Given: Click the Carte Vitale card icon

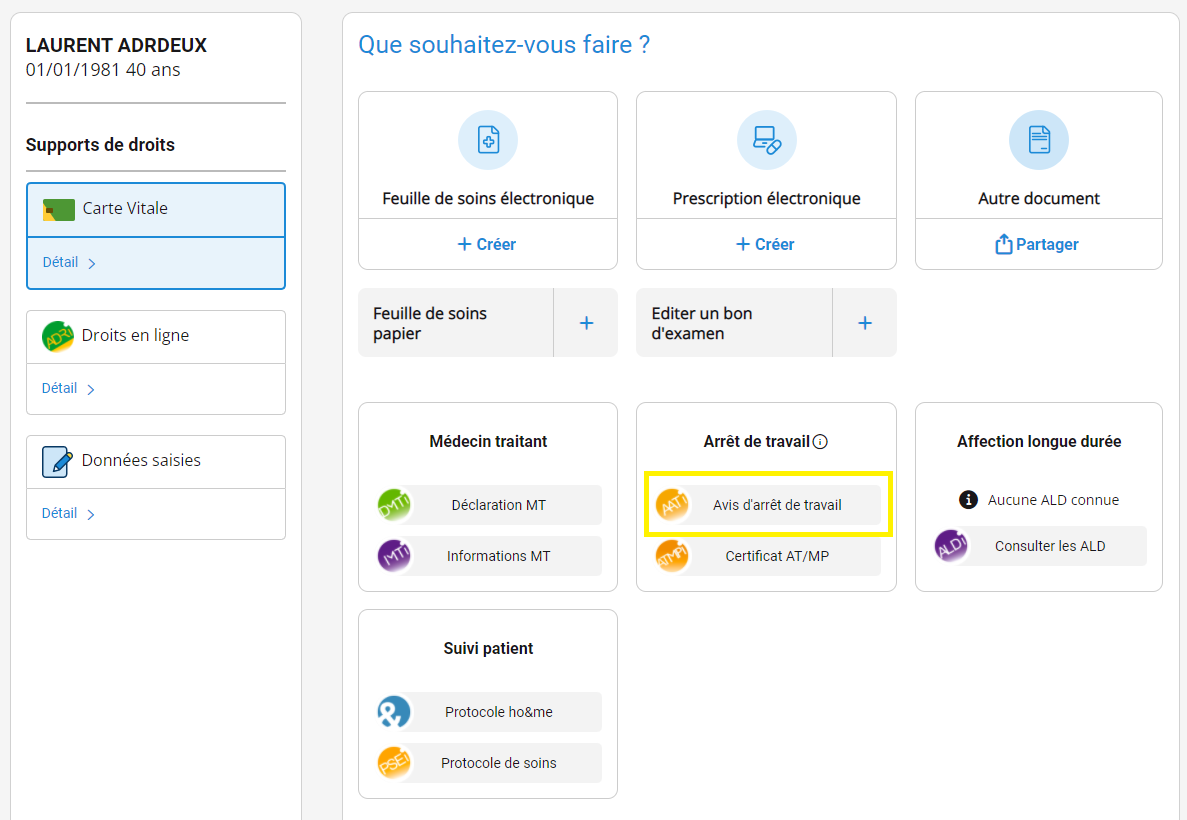Looking at the screenshot, I should 59,210.
